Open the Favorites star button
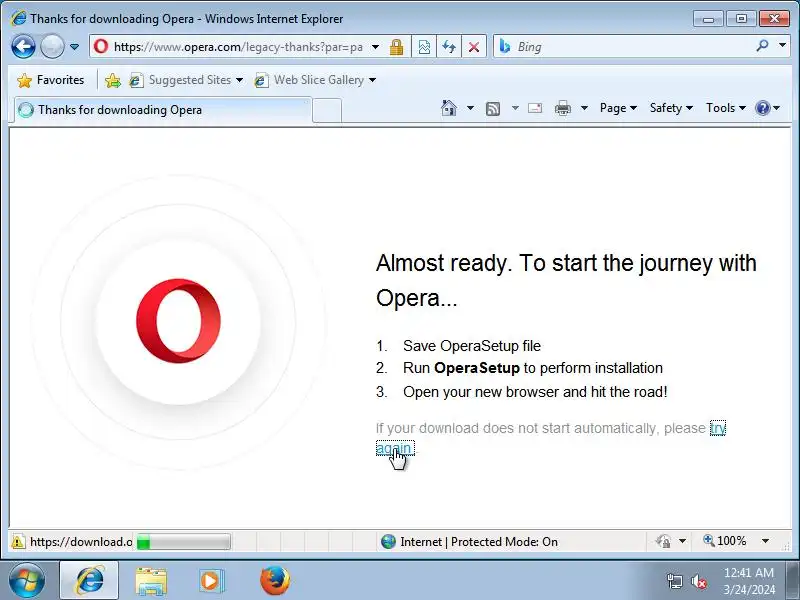This screenshot has width=800, height=600. click(x=51, y=80)
